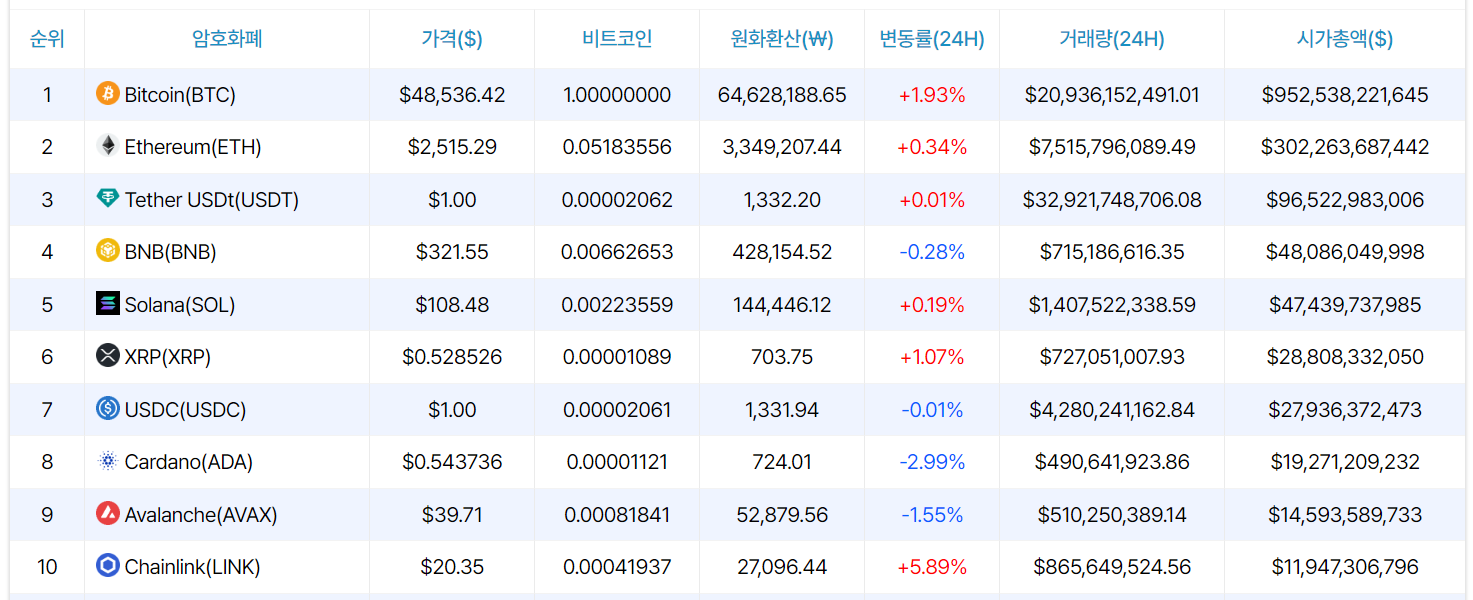The height and width of the screenshot is (600, 1473).
Task: Click the +0.19% change value
Action: point(932,305)
